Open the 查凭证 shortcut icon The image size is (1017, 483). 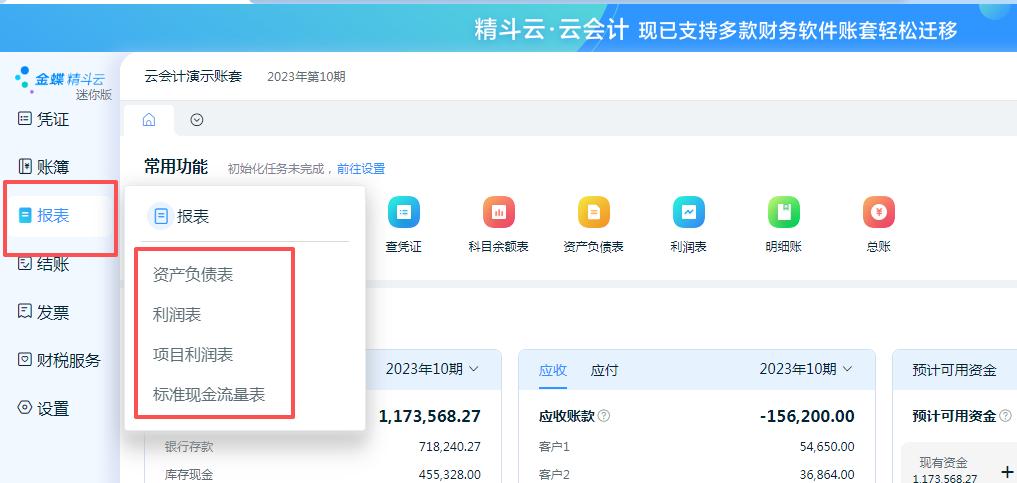[403, 213]
